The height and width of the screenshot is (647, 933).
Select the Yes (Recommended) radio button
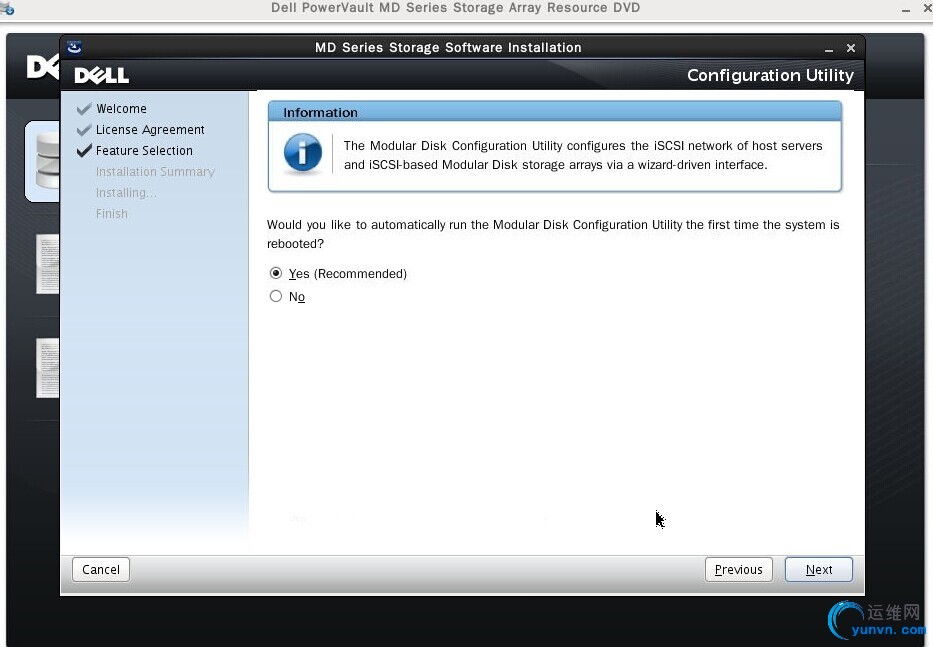click(x=275, y=273)
